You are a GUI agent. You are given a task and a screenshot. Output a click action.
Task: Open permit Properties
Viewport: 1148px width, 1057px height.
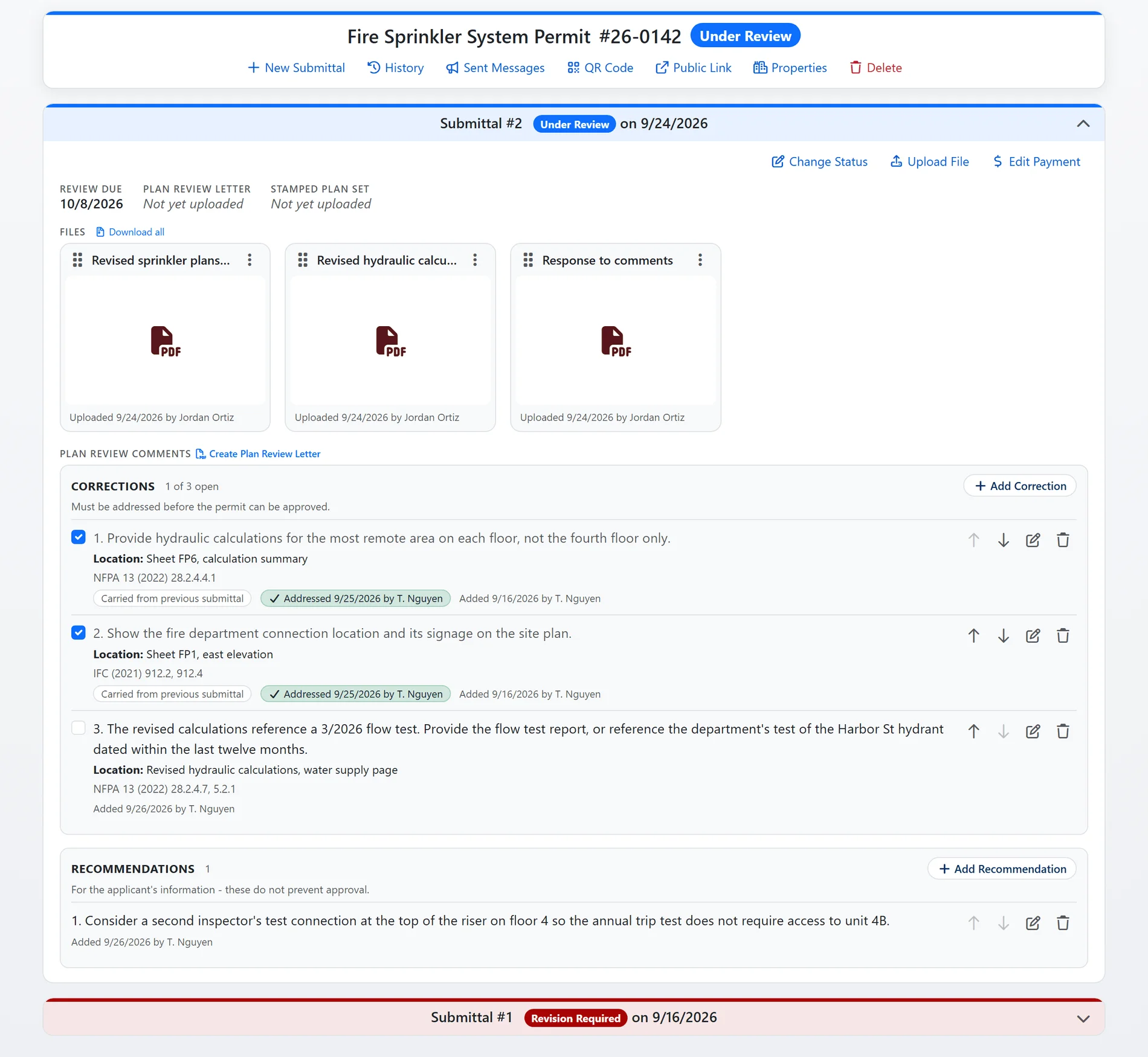(x=790, y=68)
